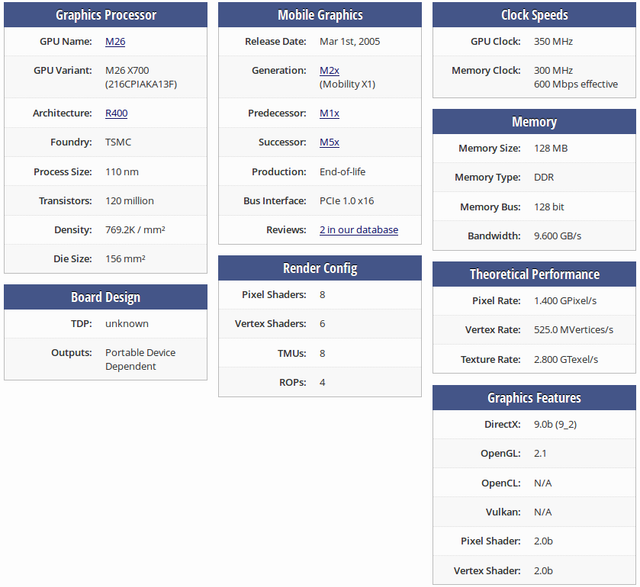Click the Vulkan value 'N/A'
This screenshot has height=587, width=640.
pyautogui.click(x=542, y=512)
